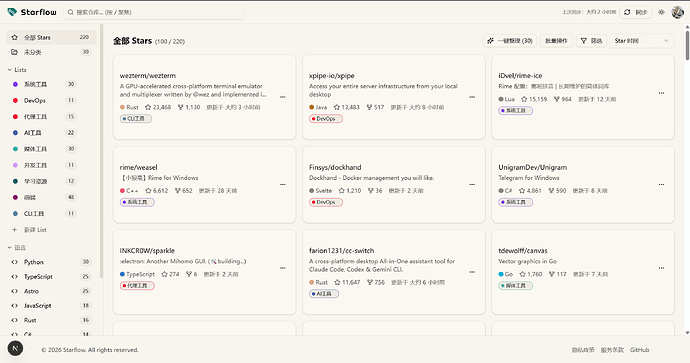Open the Star 时间 sort dropdown

(642, 41)
